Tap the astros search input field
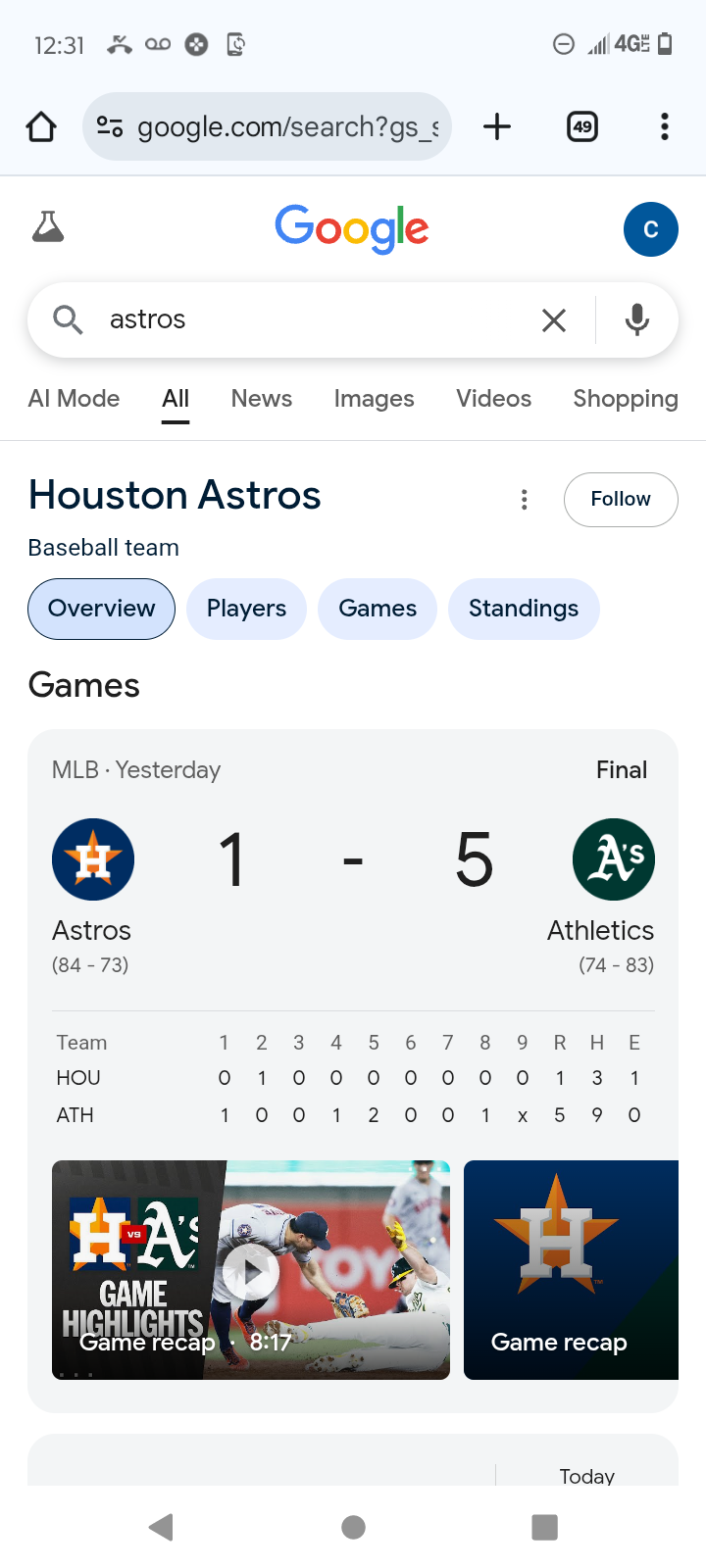Screen dimensions: 706x1568 314,319
